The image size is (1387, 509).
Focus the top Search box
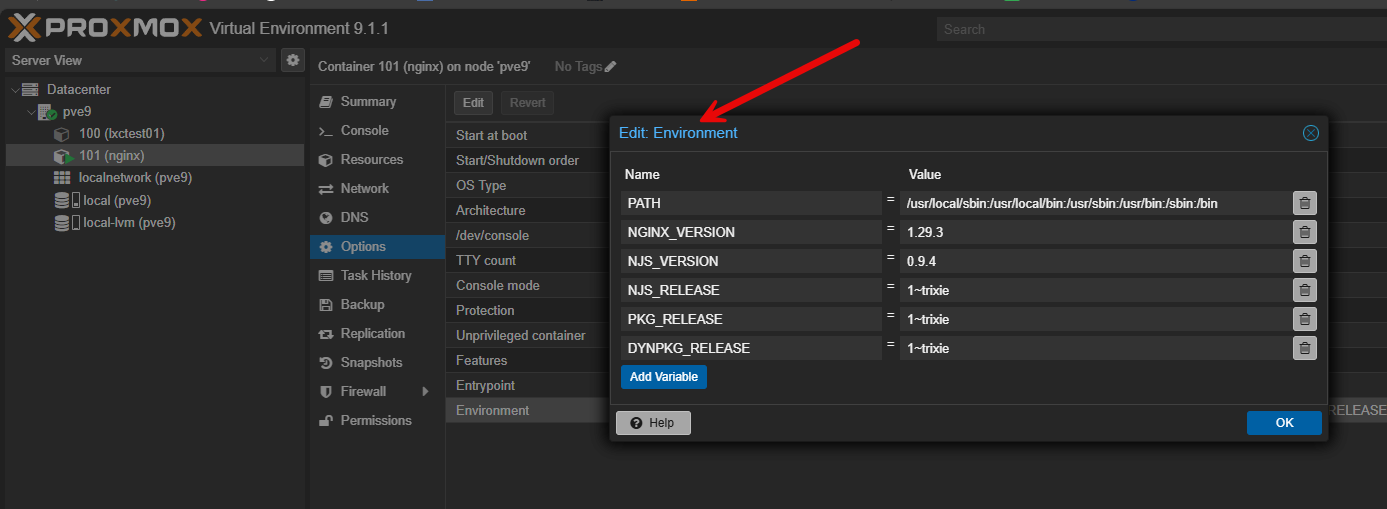click(1160, 29)
